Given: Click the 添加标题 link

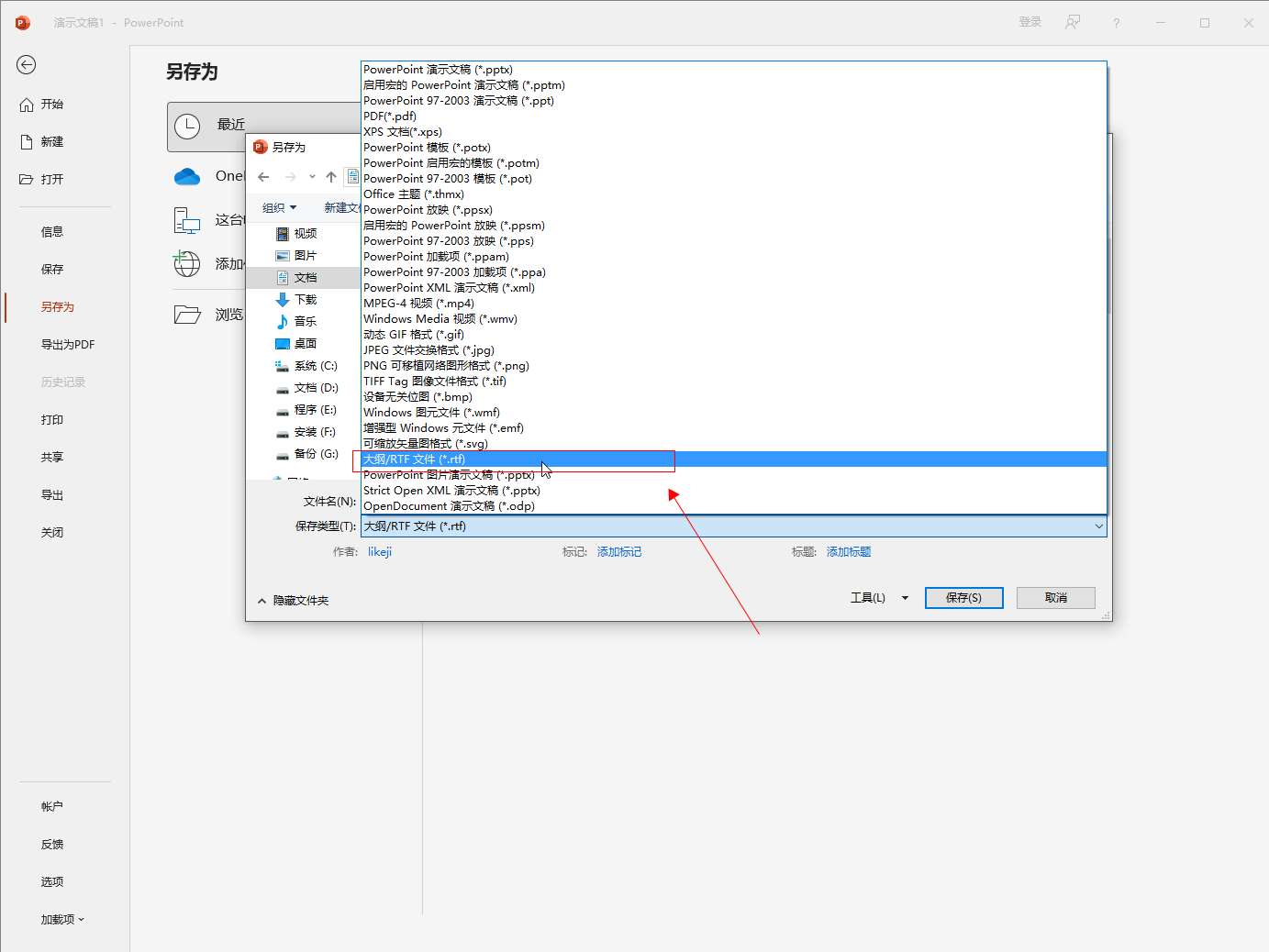Looking at the screenshot, I should tap(849, 552).
